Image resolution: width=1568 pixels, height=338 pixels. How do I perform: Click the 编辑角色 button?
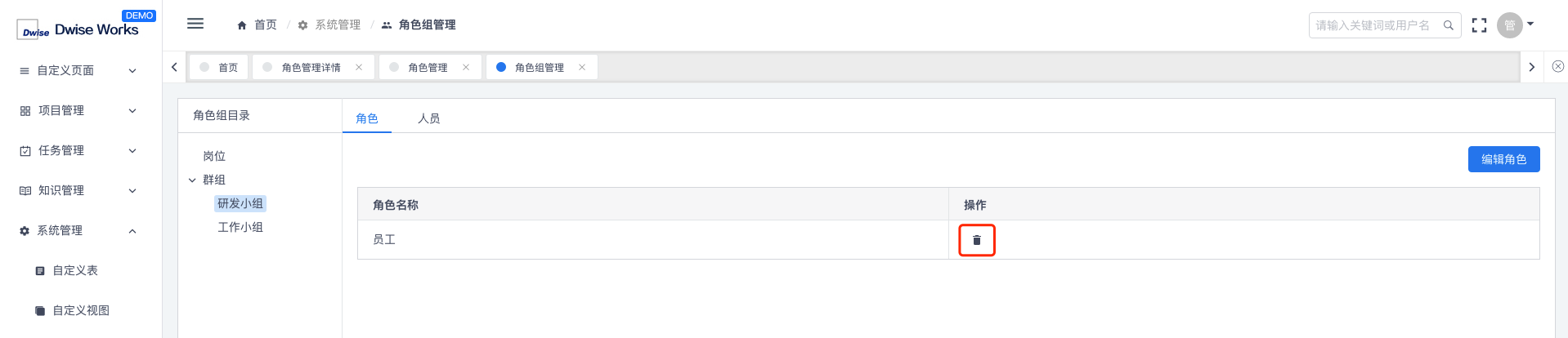[1503, 159]
